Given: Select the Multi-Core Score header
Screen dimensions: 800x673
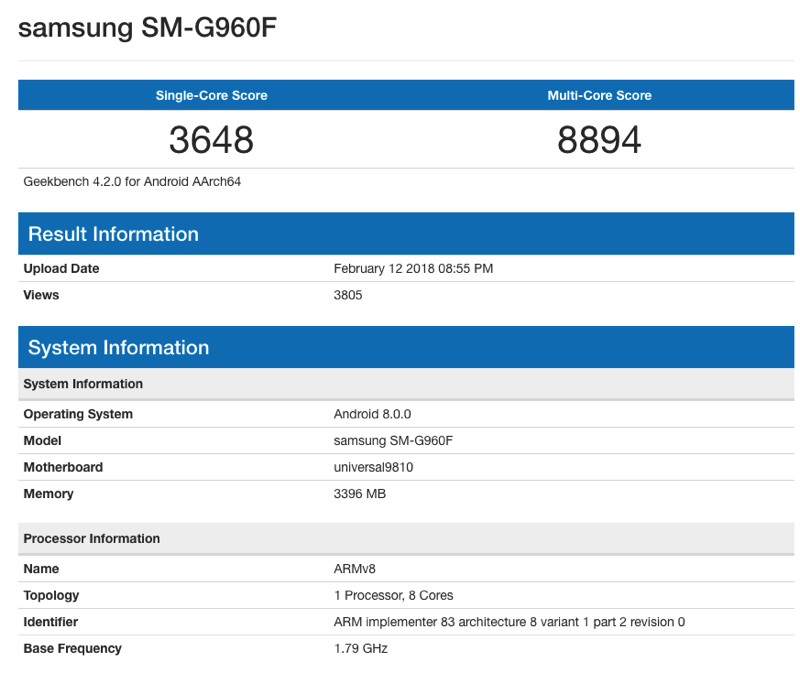Looking at the screenshot, I should pos(599,95).
